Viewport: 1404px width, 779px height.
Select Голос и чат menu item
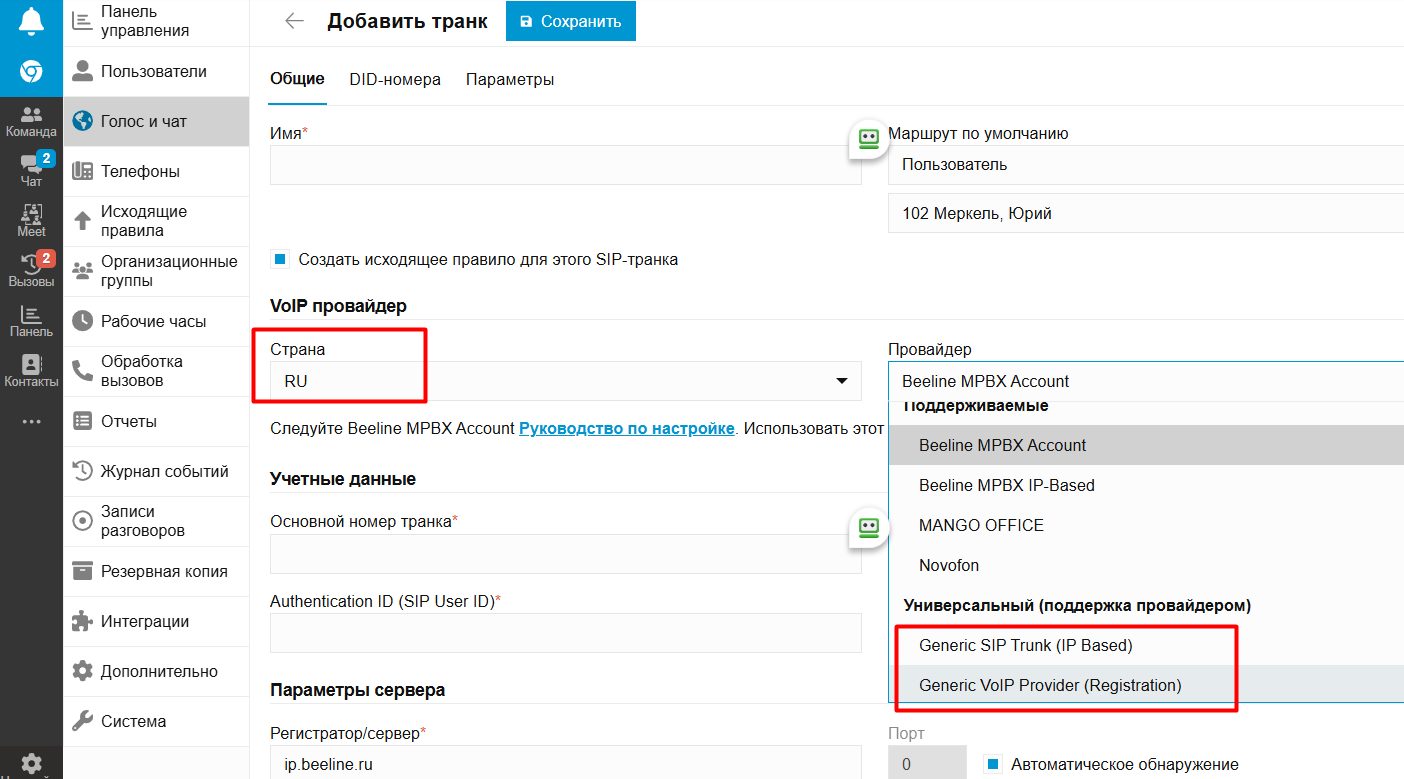[x=156, y=121]
